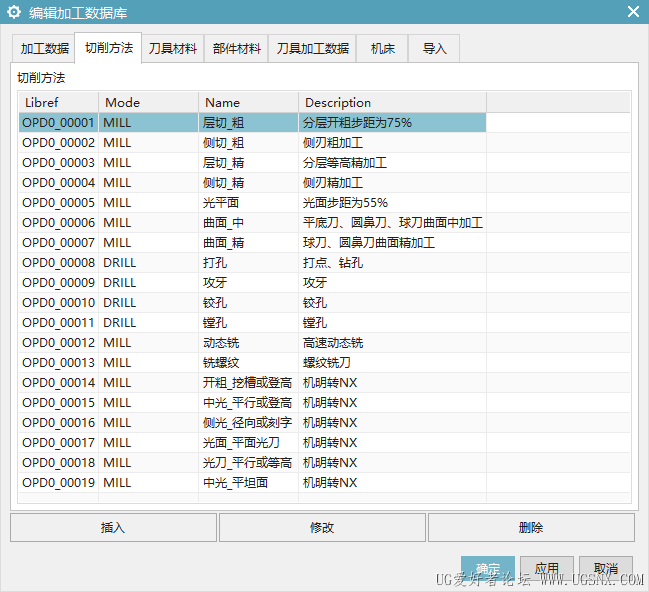Image resolution: width=649 pixels, height=592 pixels.
Task: Confirm with the 确定 button
Action: pyautogui.click(x=488, y=569)
